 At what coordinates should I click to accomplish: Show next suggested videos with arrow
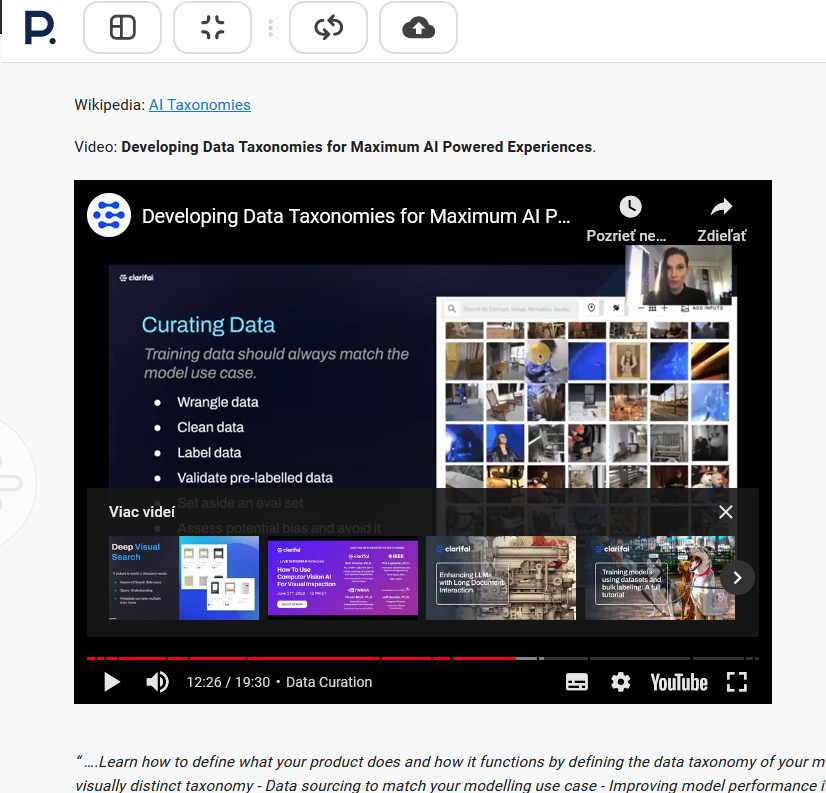[x=737, y=577]
